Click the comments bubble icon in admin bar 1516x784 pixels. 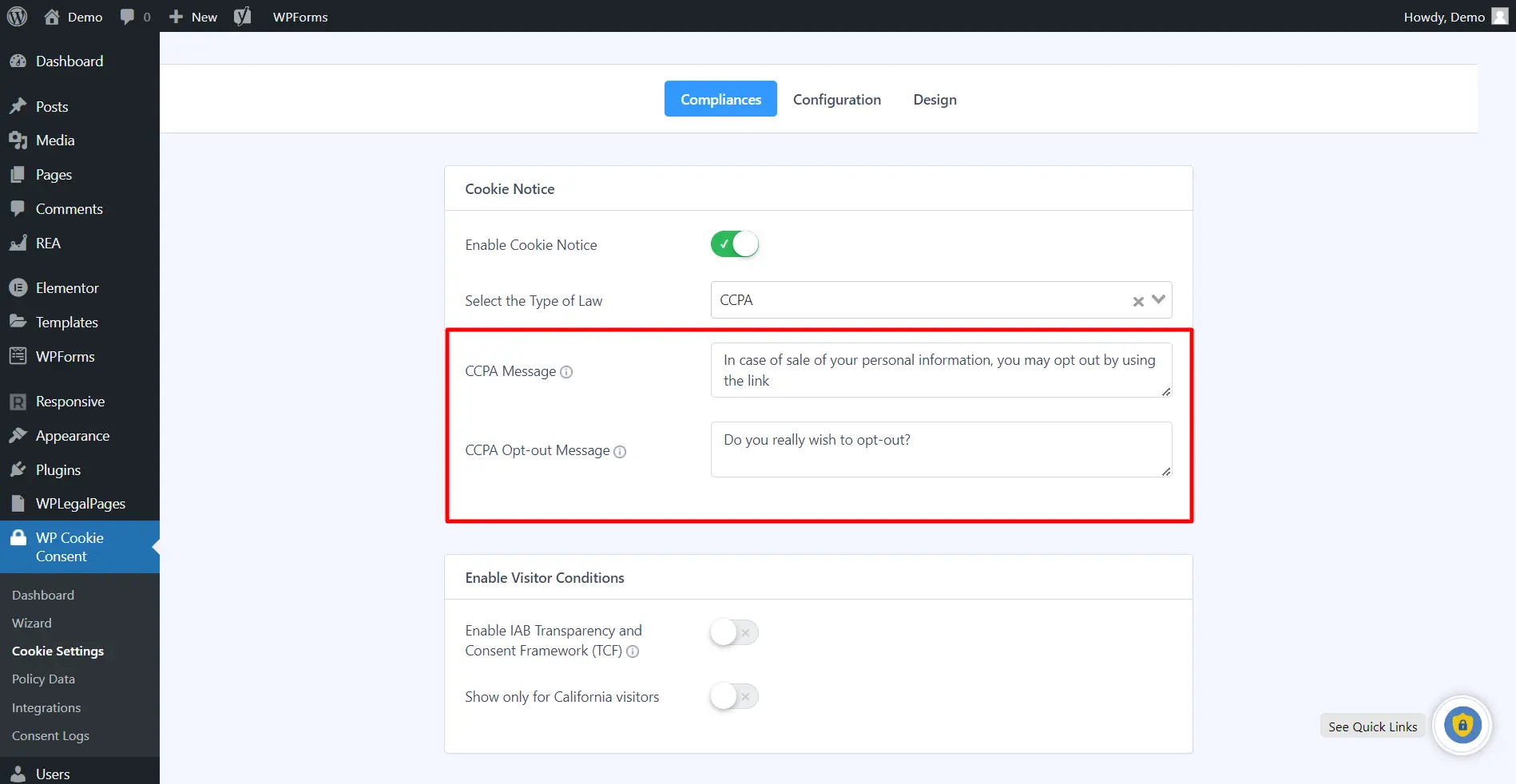click(x=127, y=17)
